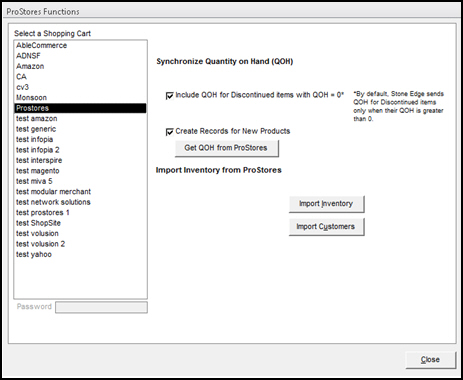Choose Amazon from shopping cart list

tap(80, 66)
